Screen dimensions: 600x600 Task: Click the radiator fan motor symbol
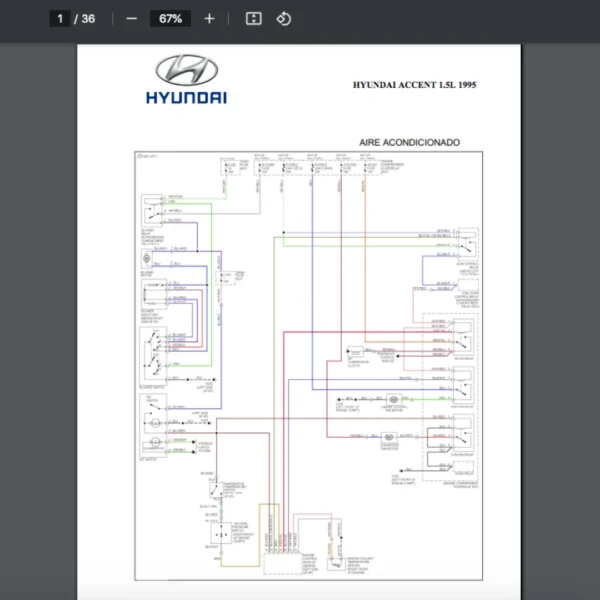point(395,398)
